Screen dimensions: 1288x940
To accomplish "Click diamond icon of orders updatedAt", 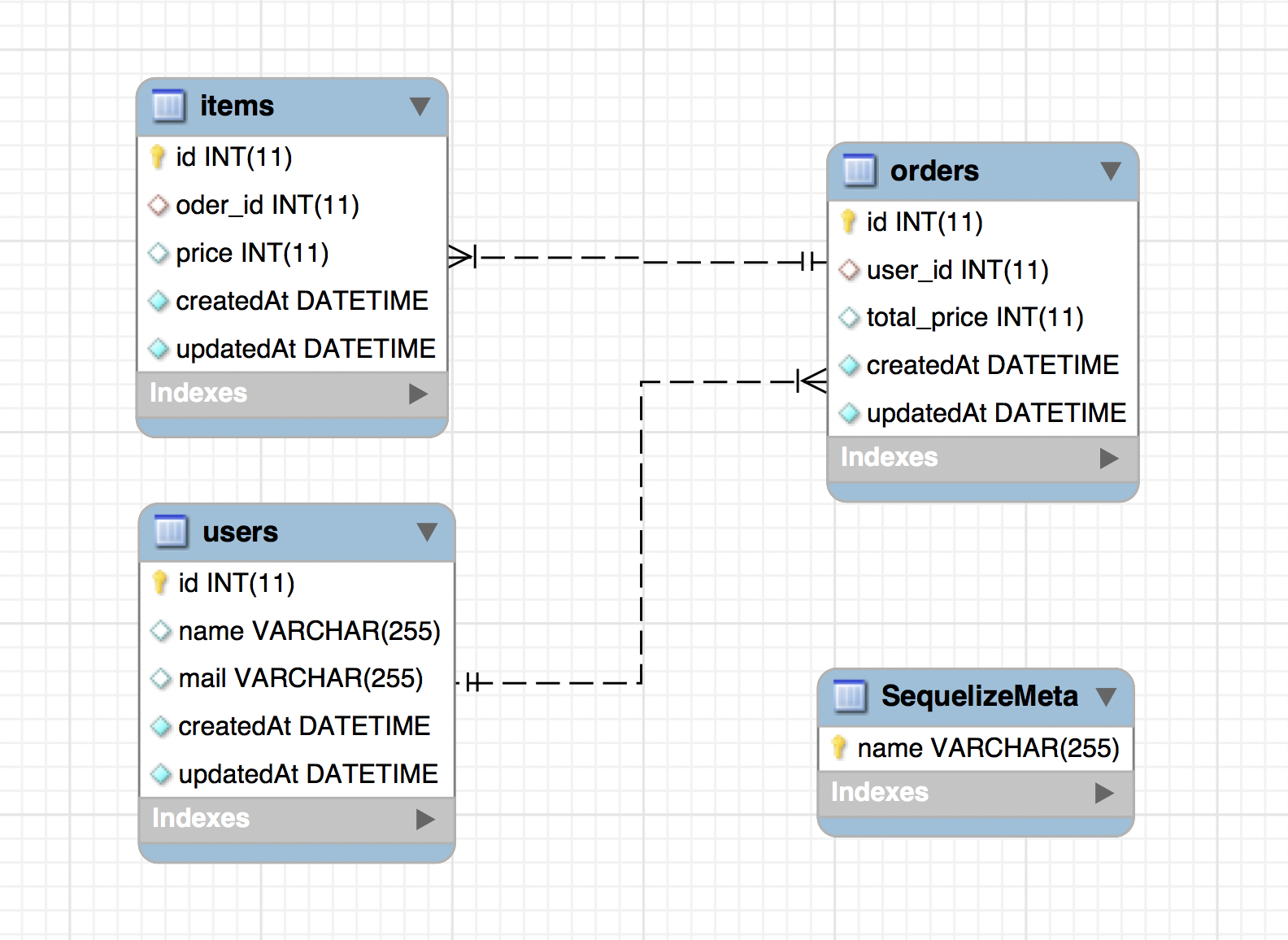I will [849, 413].
